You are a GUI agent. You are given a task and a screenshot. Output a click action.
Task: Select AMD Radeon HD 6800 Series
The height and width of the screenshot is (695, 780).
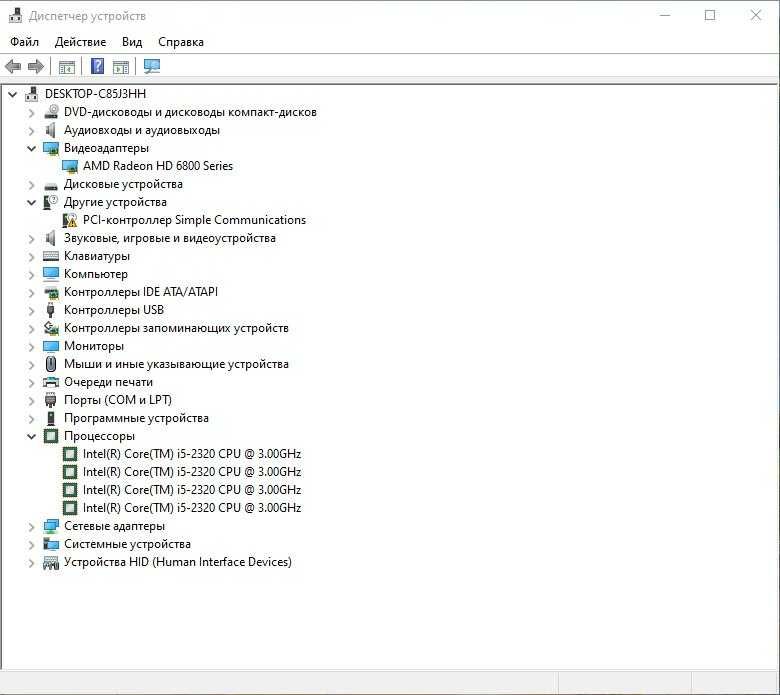pos(158,166)
